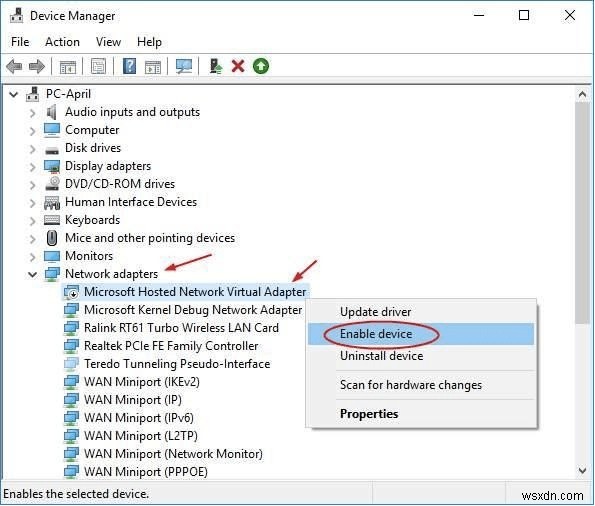Open the View menu
595x506 pixels.
(x=108, y=42)
